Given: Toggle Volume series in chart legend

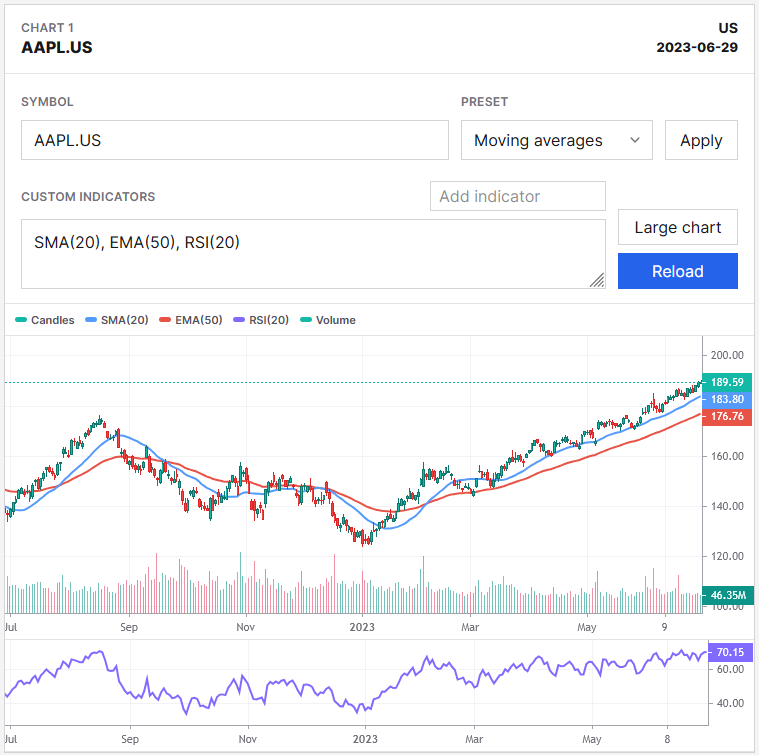Looking at the screenshot, I should (328, 320).
